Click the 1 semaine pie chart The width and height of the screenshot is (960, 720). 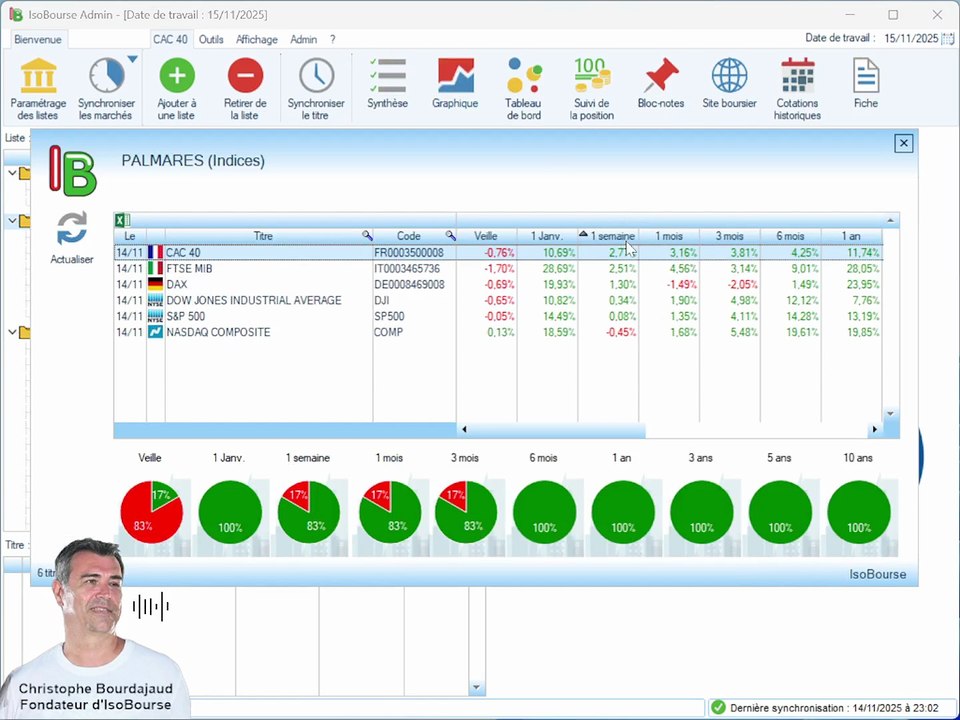pyautogui.click(x=309, y=512)
